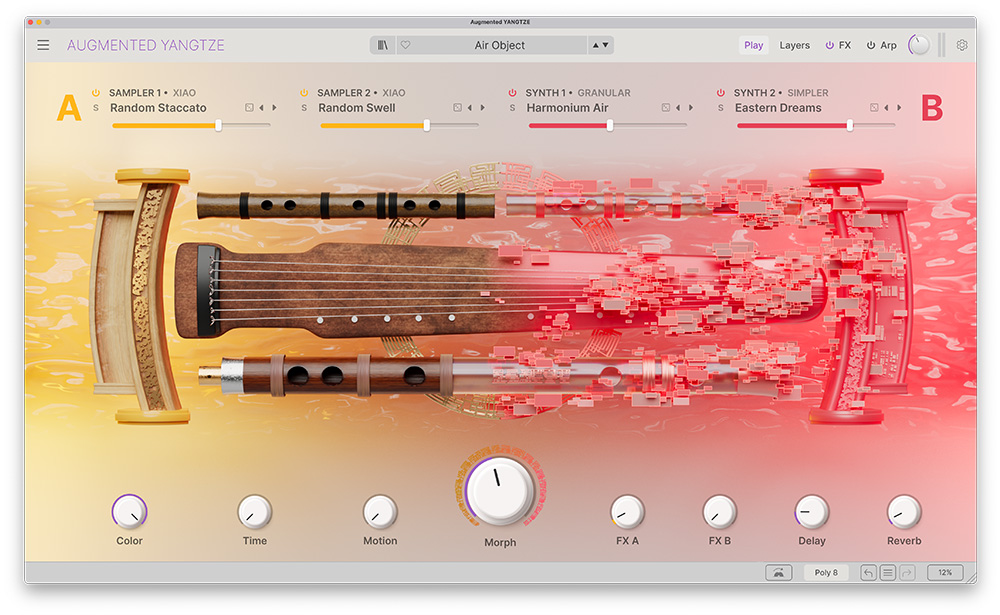This screenshot has width=1000, height=615.
Task: Open the preset library browser
Action: pyautogui.click(x=383, y=45)
